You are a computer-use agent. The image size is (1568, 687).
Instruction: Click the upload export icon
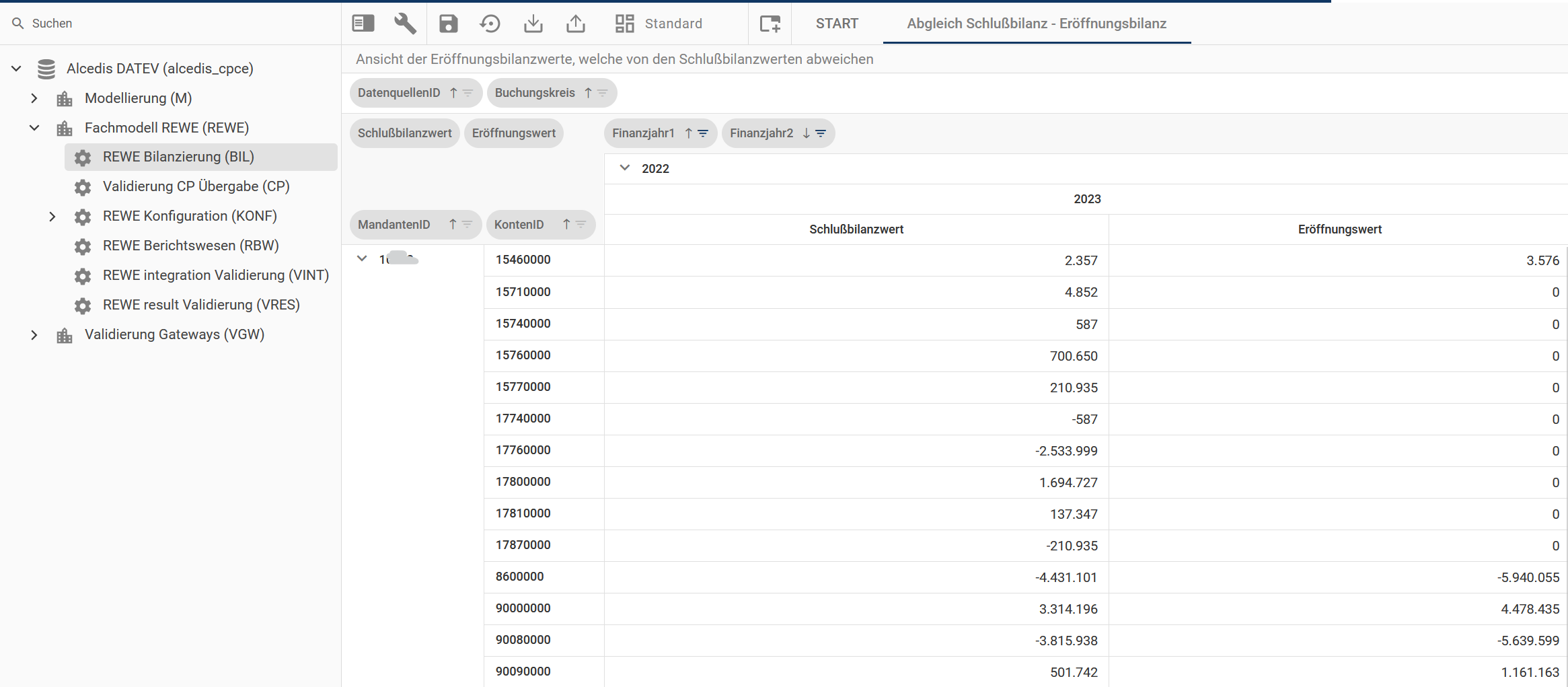(x=576, y=24)
